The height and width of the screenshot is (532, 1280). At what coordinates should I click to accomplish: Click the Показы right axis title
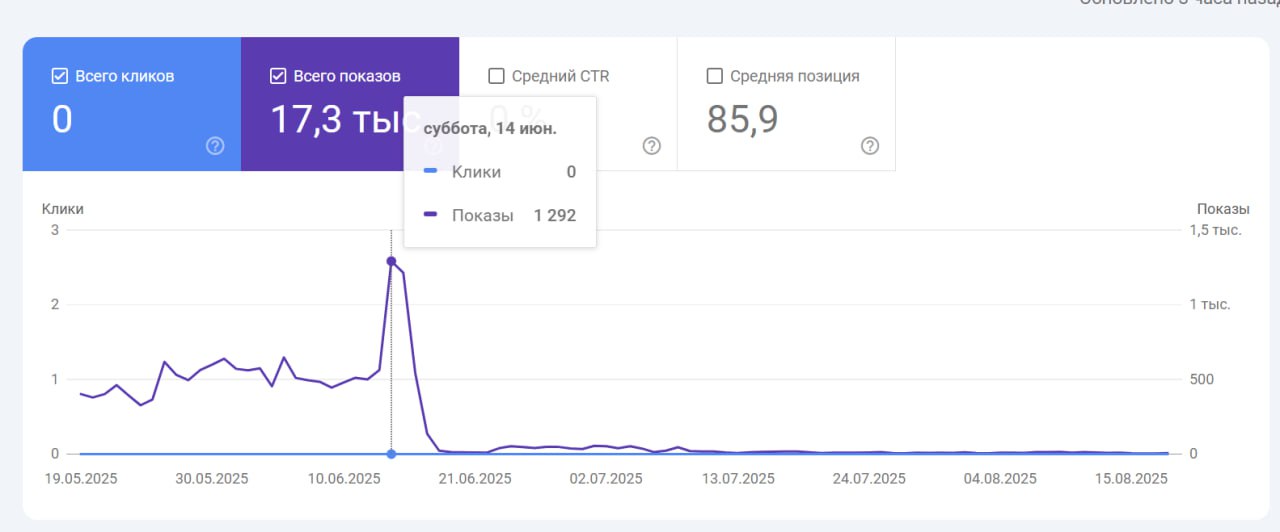pos(1223,209)
